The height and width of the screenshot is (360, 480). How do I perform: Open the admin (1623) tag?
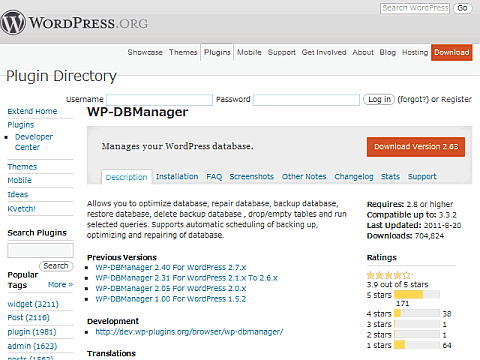(32, 346)
